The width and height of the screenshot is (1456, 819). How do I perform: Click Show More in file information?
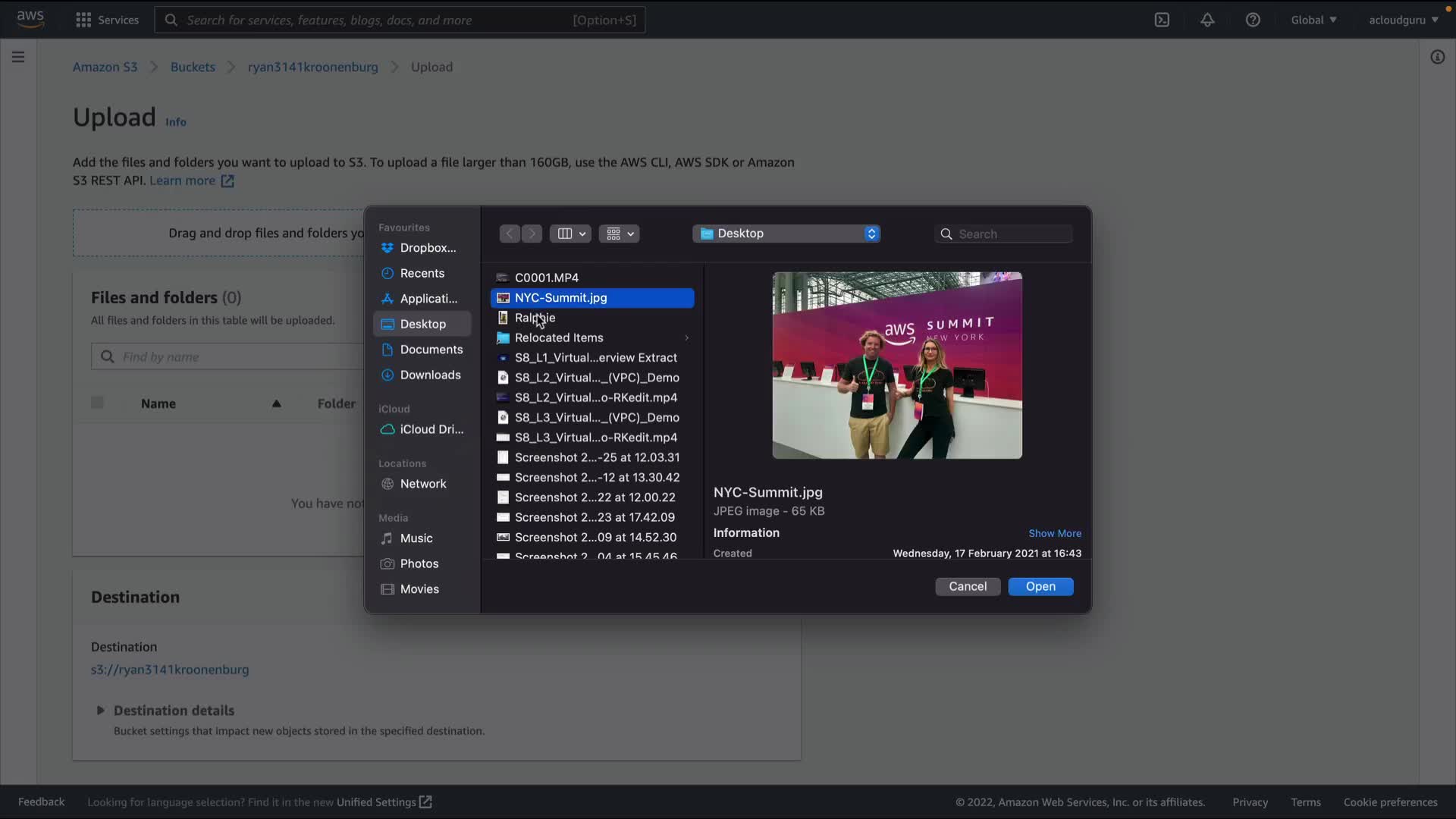[x=1054, y=533]
